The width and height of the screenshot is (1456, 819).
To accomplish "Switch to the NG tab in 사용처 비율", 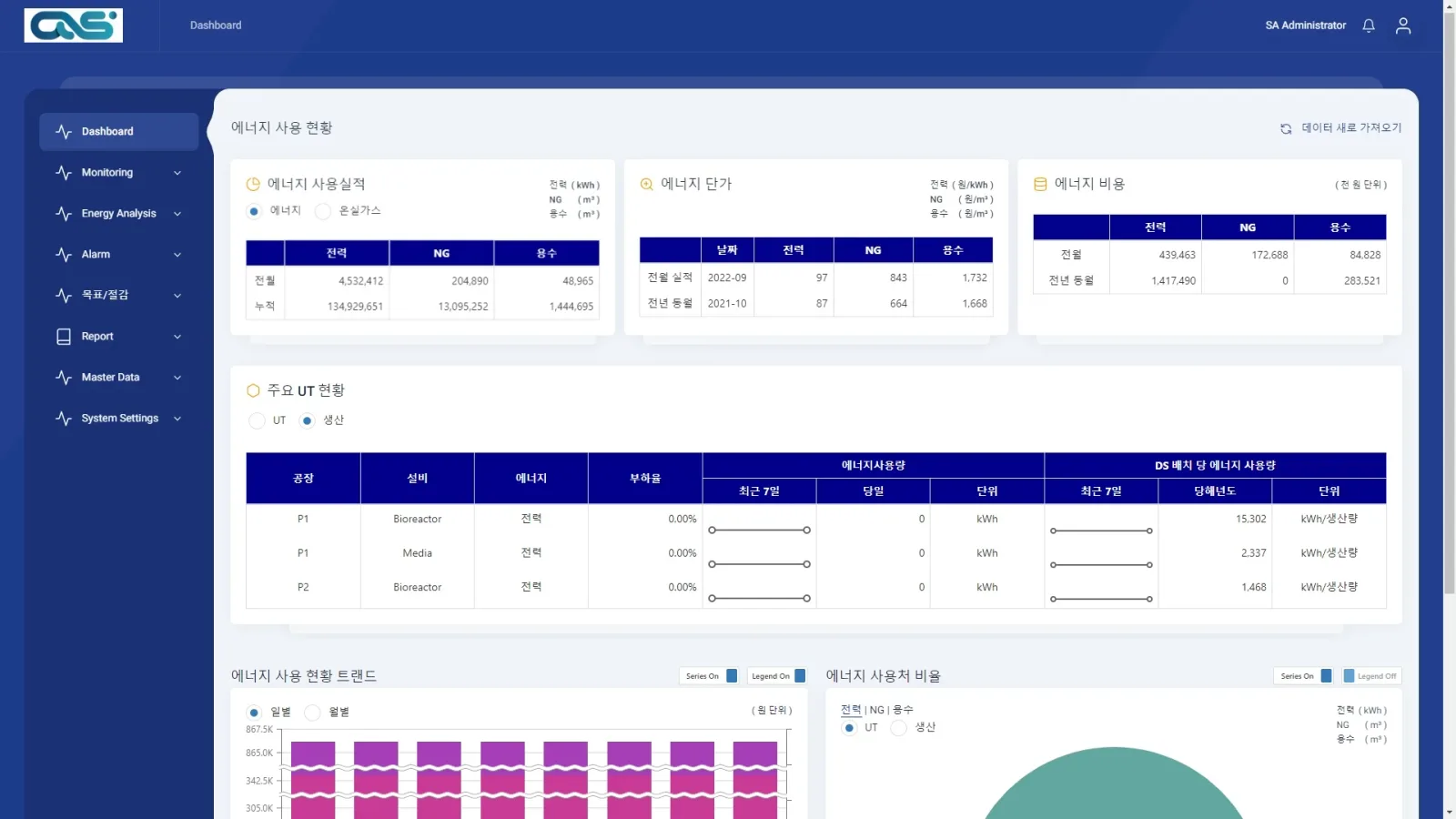I will click(876, 710).
